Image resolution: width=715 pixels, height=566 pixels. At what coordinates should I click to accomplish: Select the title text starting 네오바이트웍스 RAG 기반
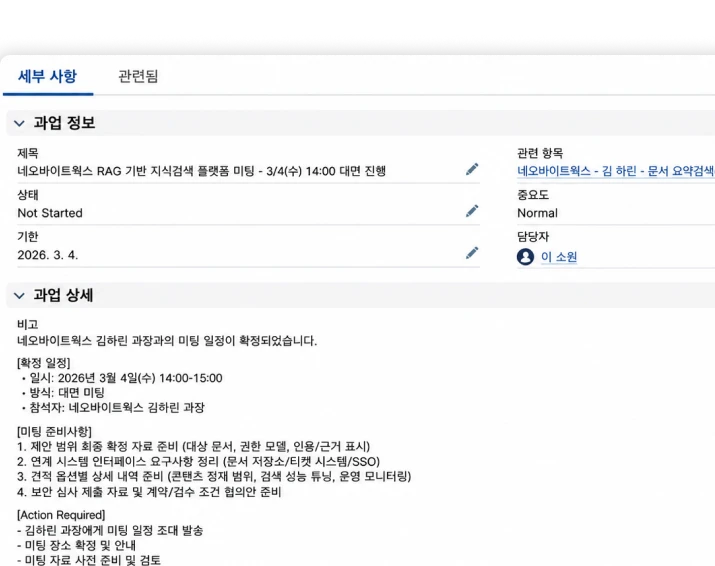coord(202,171)
